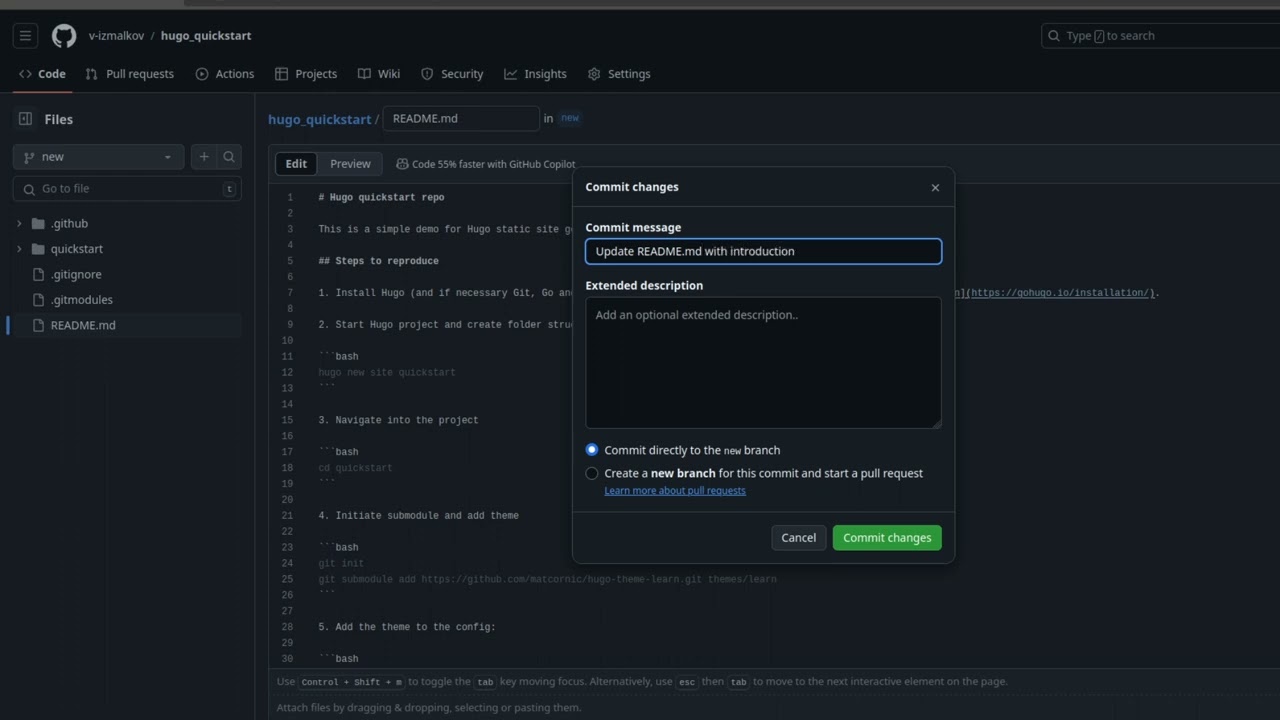The height and width of the screenshot is (720, 1280).
Task: Search files using magnifier icon button
Action: [x=229, y=157]
